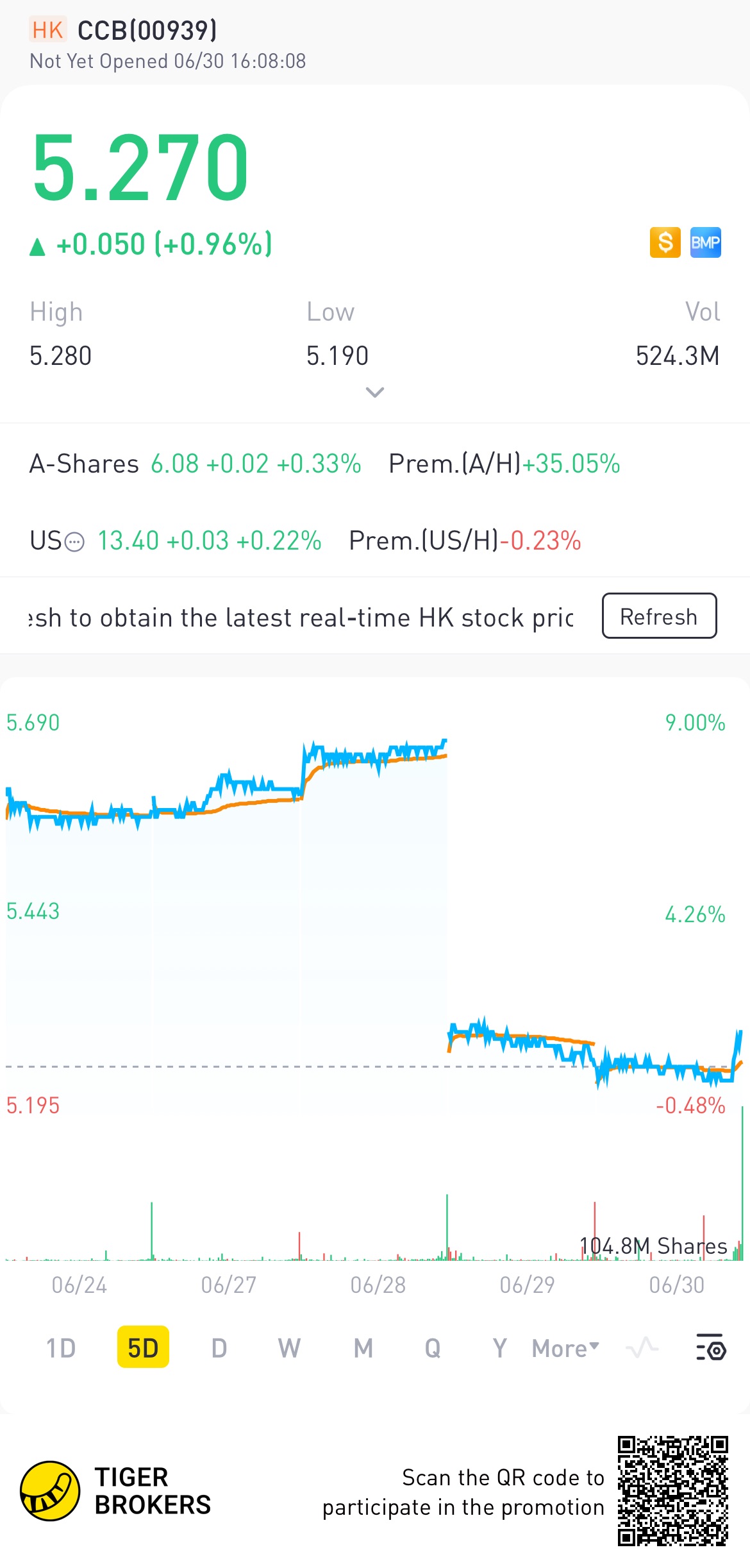Switch to 1D chart tab
The height and width of the screenshot is (1568, 750).
[61, 1348]
